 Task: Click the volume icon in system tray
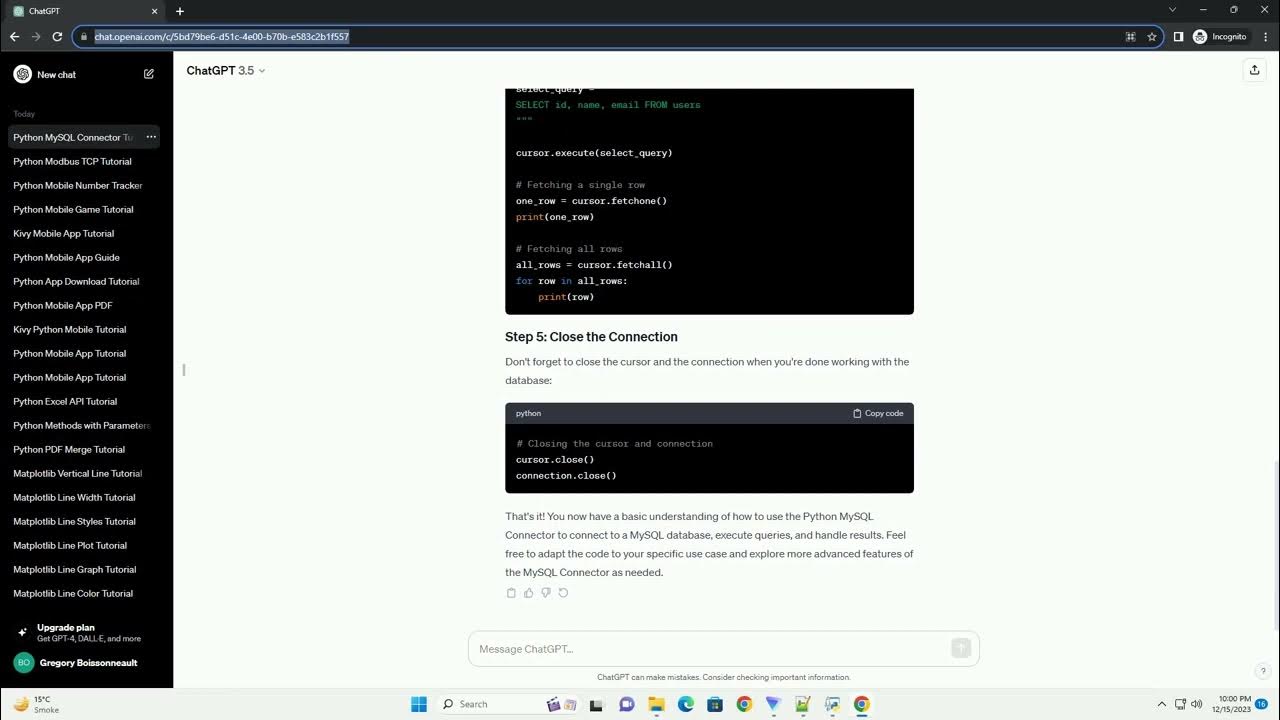(1197, 704)
